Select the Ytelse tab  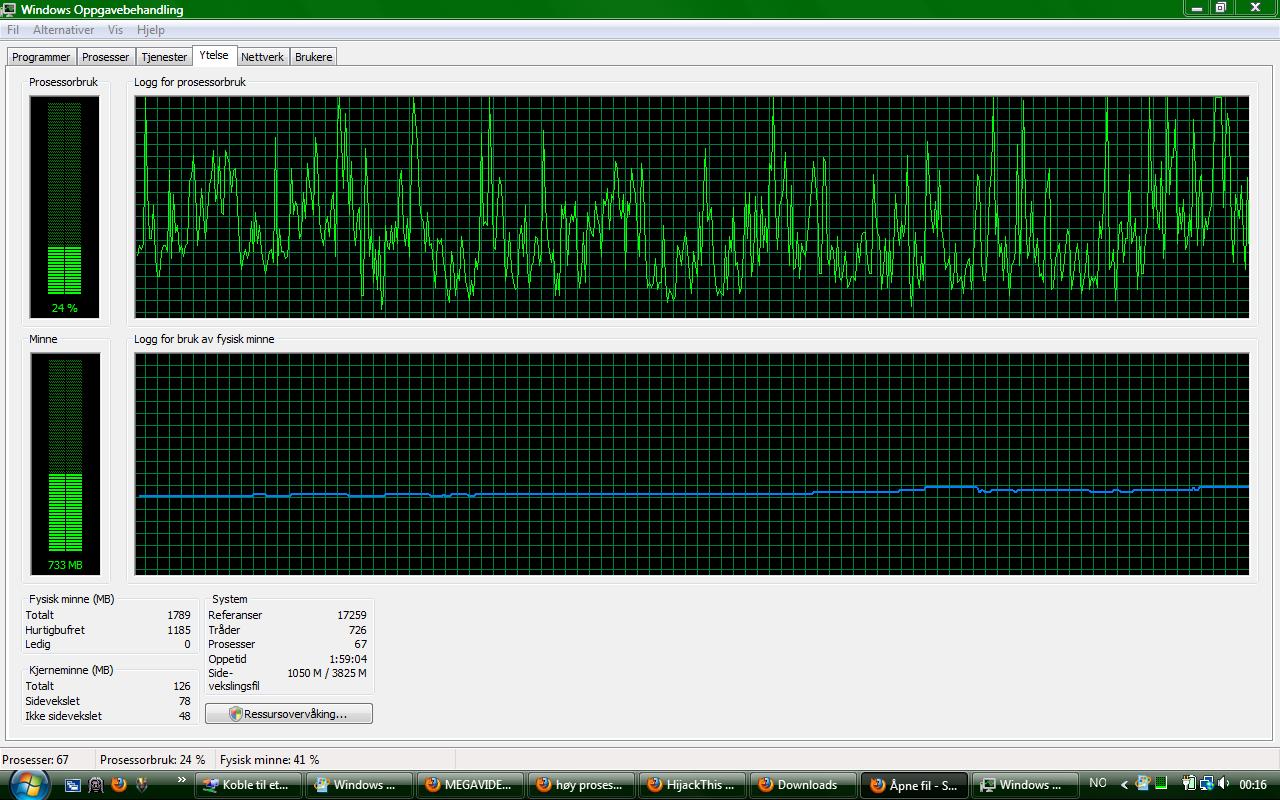coord(214,55)
